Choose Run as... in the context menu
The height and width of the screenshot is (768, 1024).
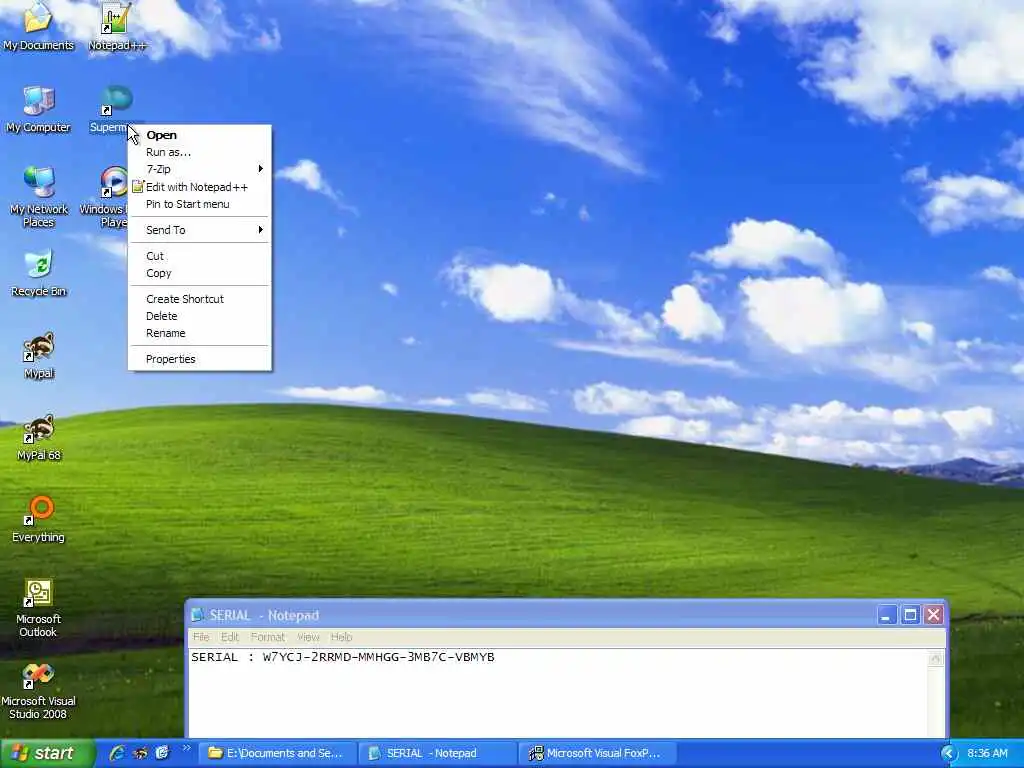tap(199, 152)
